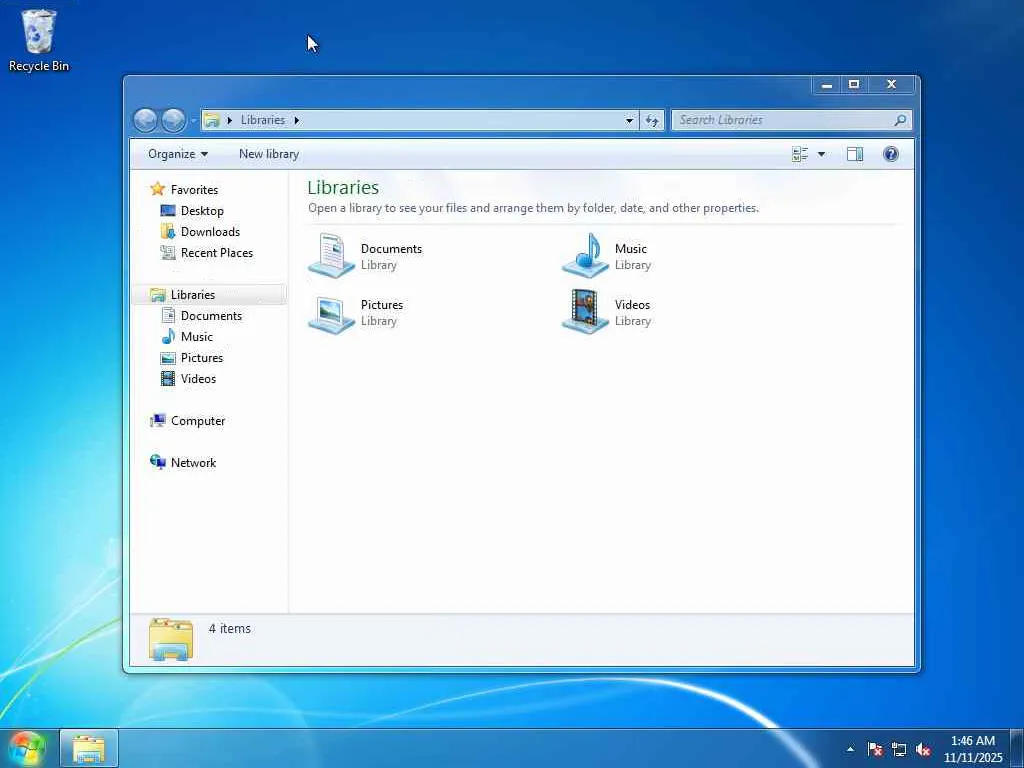Image resolution: width=1024 pixels, height=768 pixels.
Task: Select the Documents library large icon
Action: tap(332, 256)
